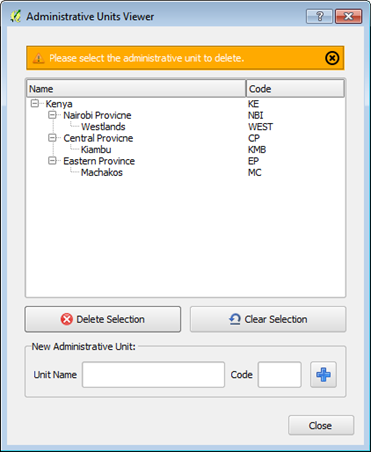This screenshot has width=371, height=452.
Task: Click the QGIS icon in title bar
Action: coord(15,16)
